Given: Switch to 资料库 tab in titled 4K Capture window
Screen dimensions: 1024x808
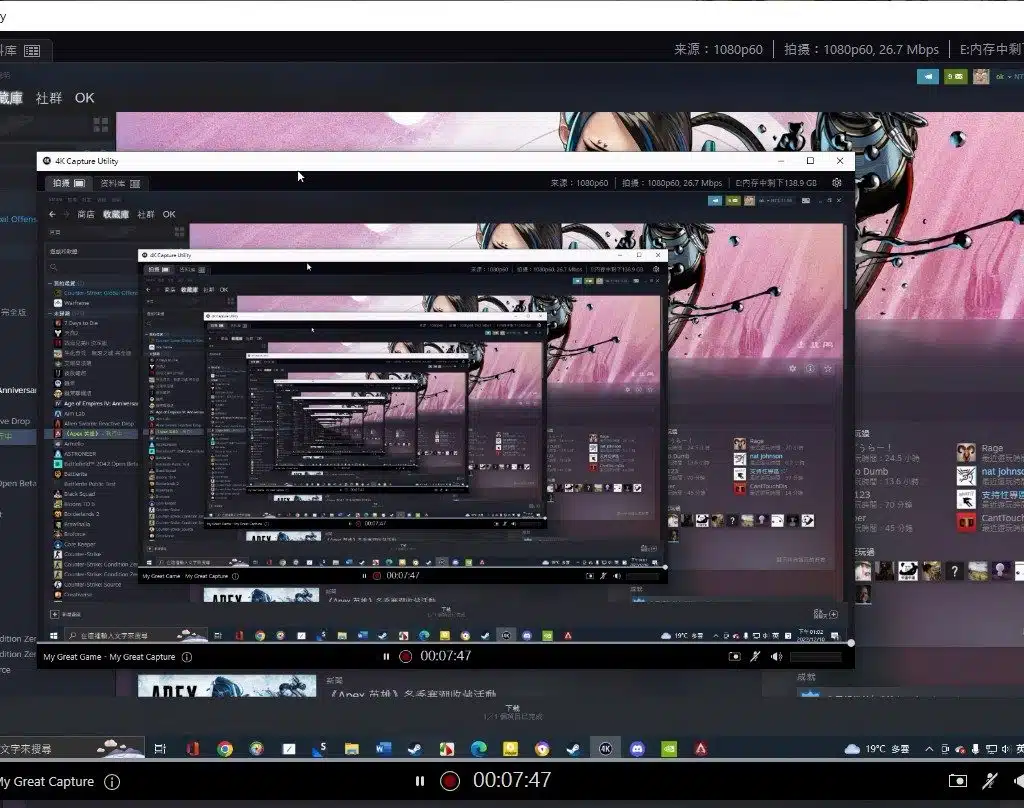Looking at the screenshot, I should (120, 184).
